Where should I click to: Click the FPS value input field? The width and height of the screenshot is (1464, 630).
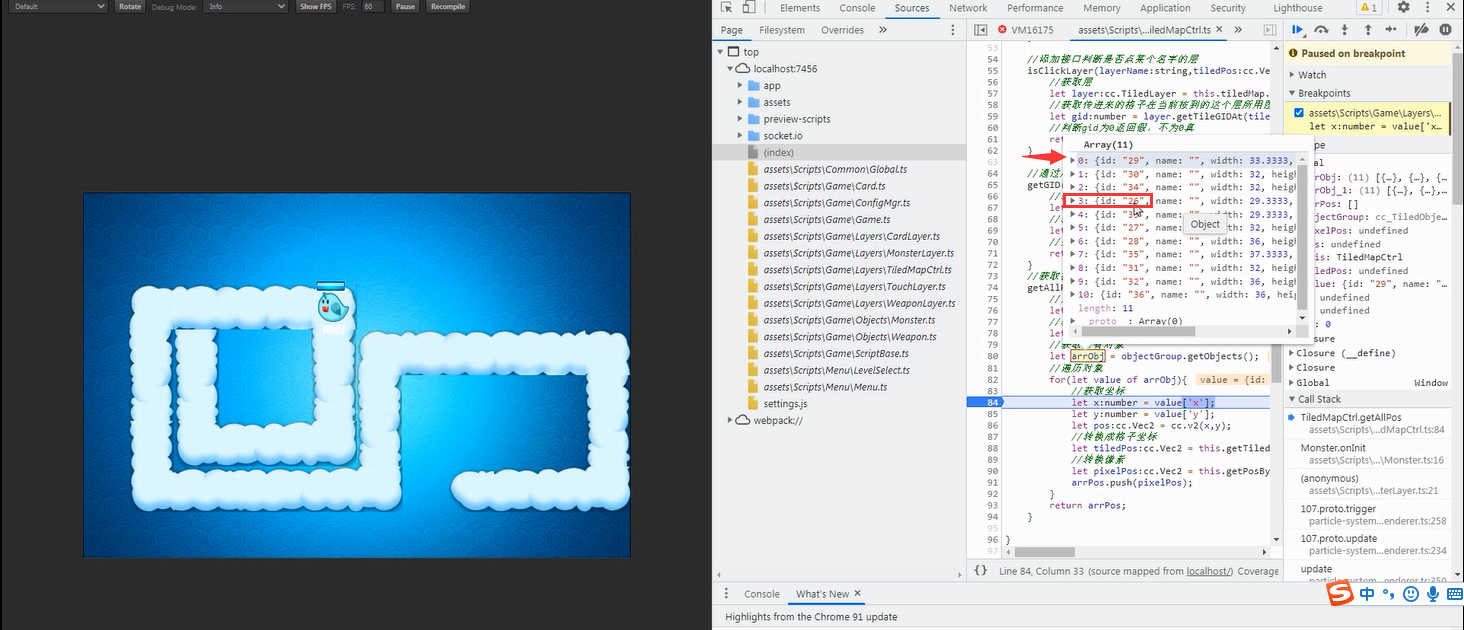click(372, 6)
